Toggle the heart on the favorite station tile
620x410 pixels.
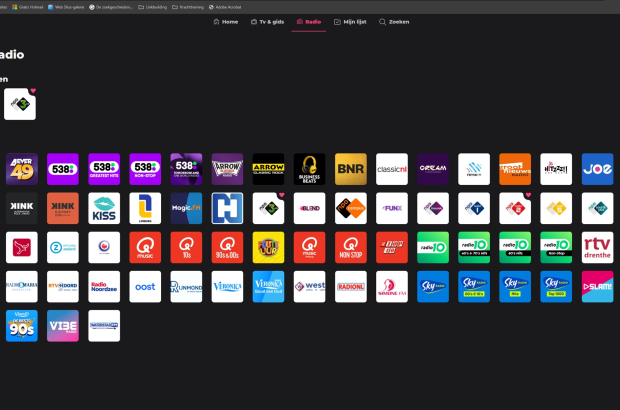[33, 91]
